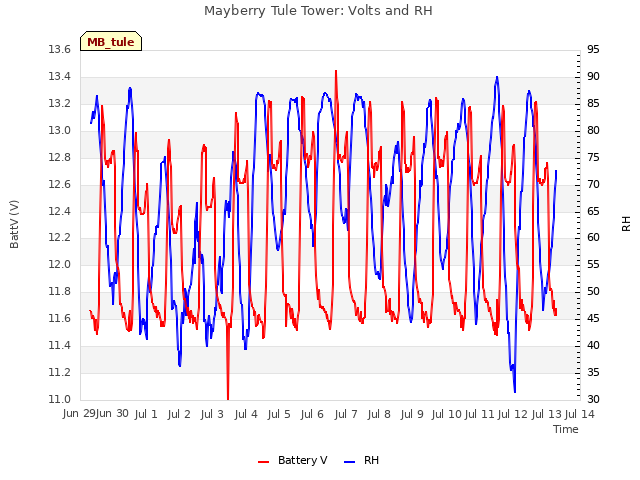Screen dimensions: 640x480
Task: Click the Jul 14 date tick label
Action: click(580, 414)
